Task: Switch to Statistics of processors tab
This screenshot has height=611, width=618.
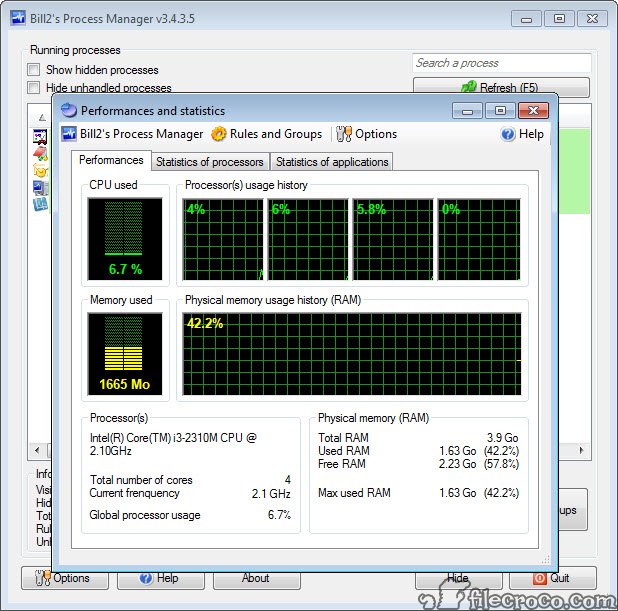Action: [x=210, y=162]
